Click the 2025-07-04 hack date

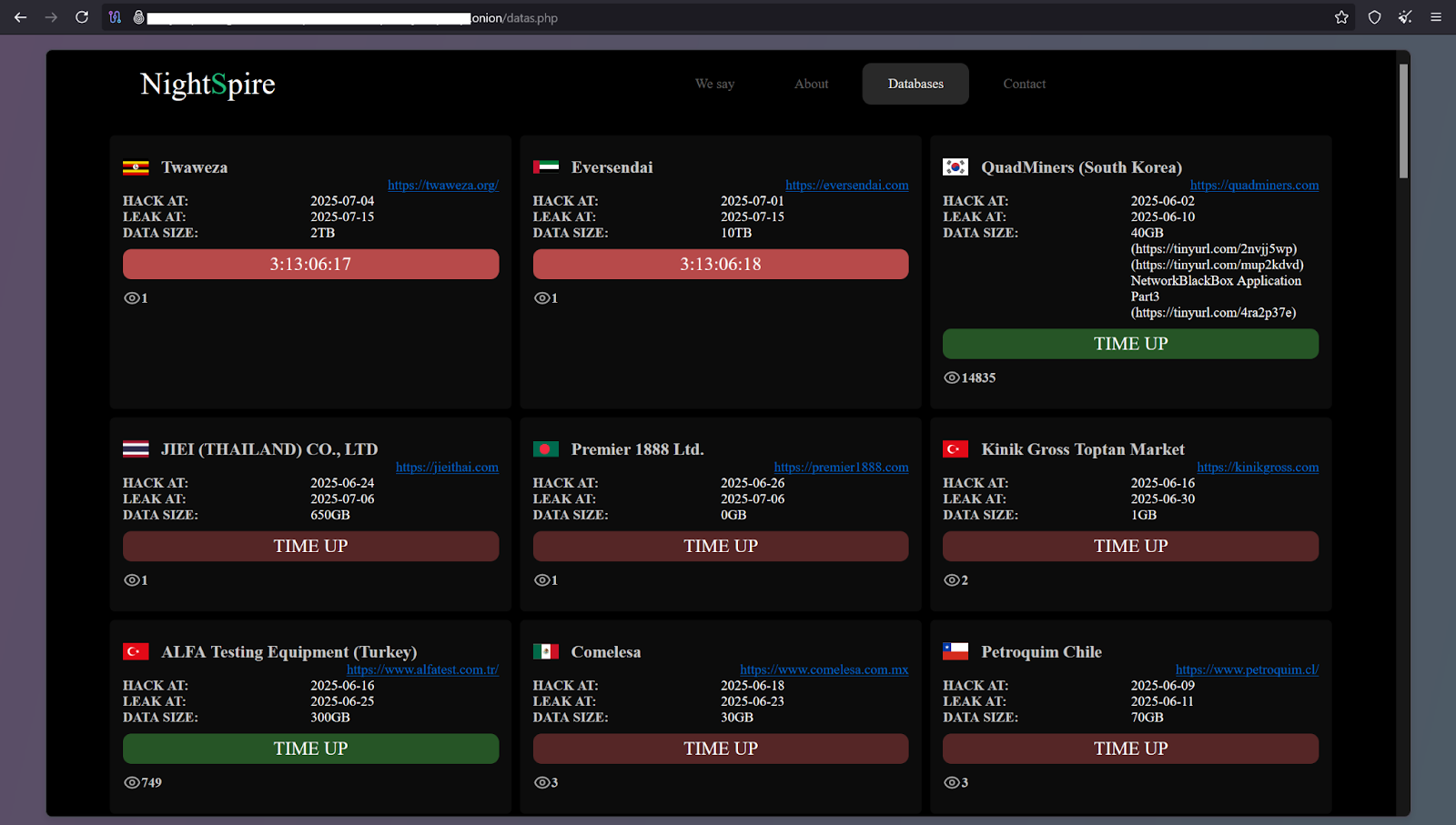342,201
